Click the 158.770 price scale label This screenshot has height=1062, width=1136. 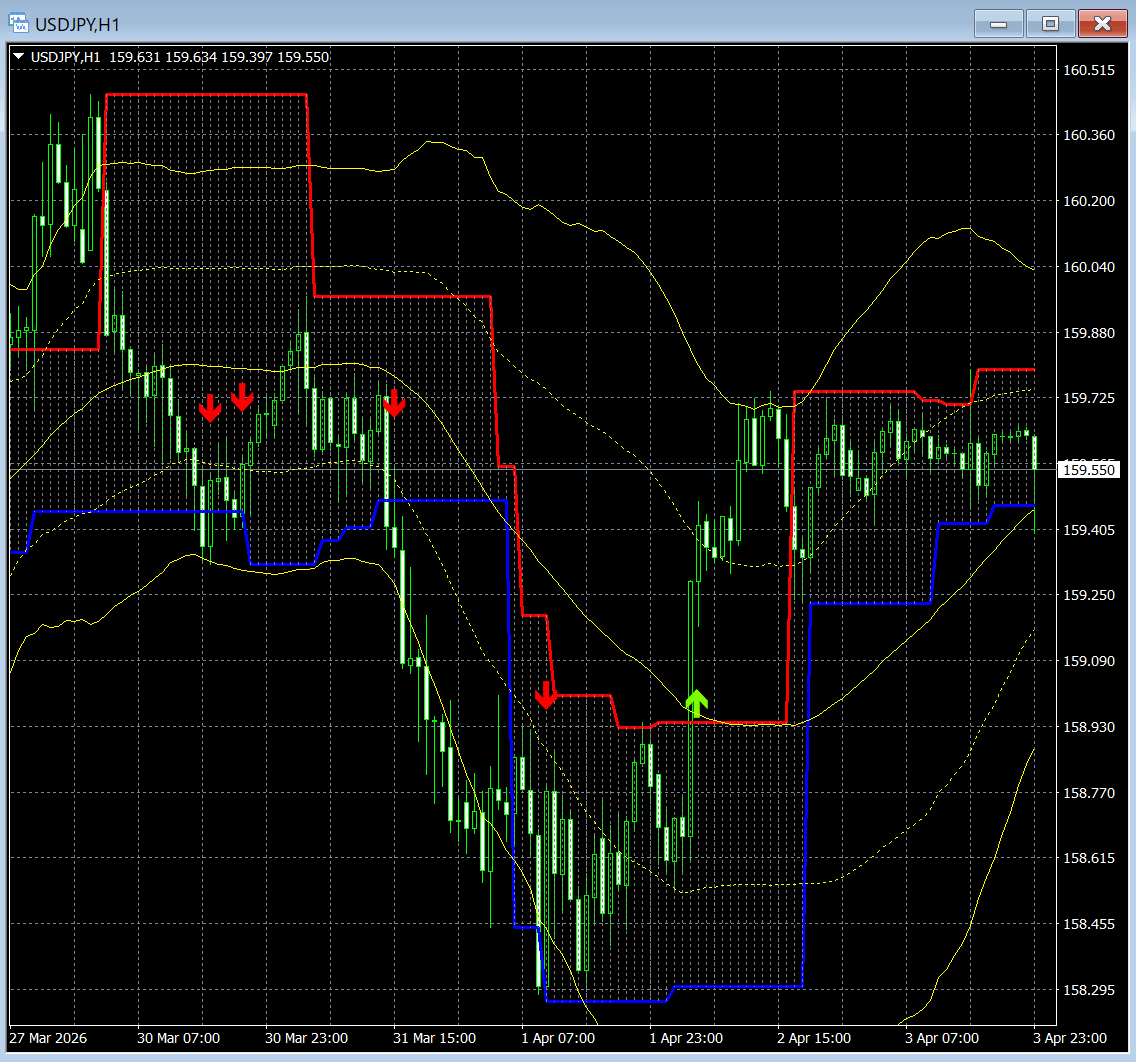click(x=1088, y=793)
